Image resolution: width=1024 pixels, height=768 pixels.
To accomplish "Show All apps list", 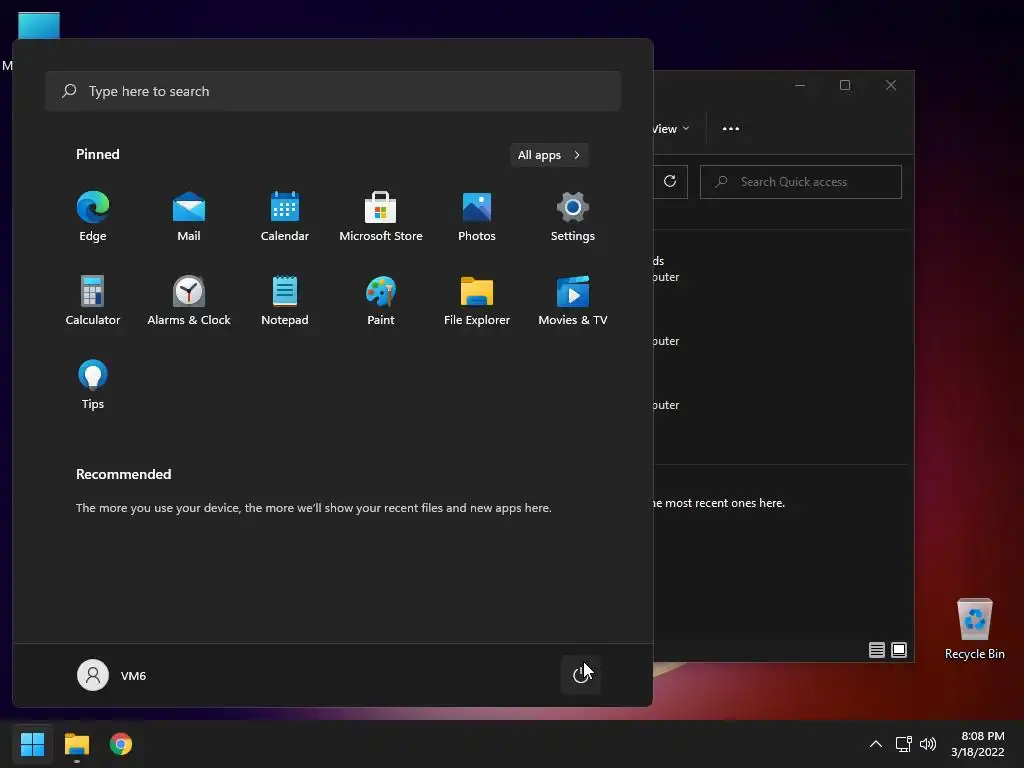I will pyautogui.click(x=549, y=155).
